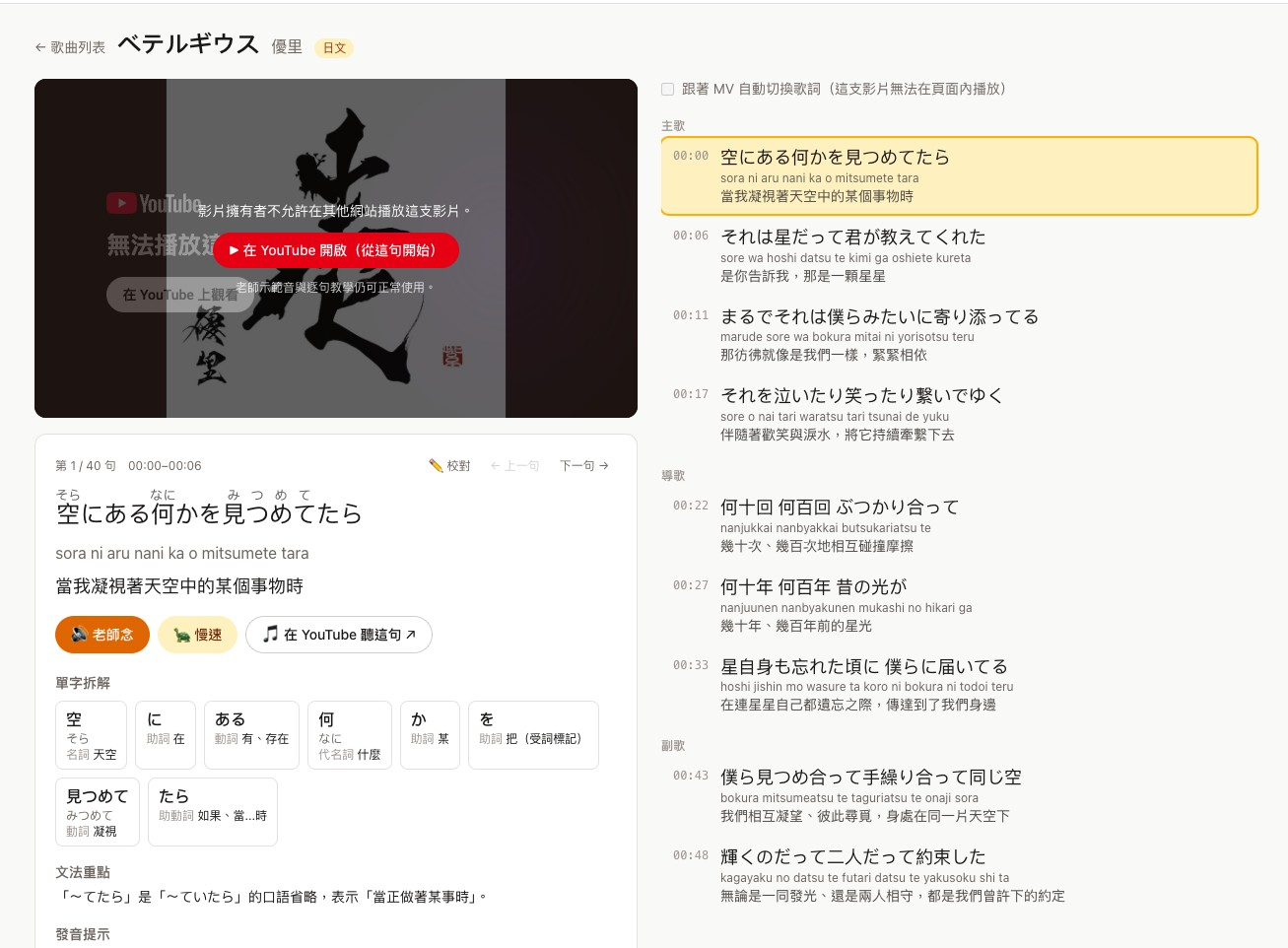Select word card 空 そら
Screen dimensions: 1288x948
click(92, 735)
